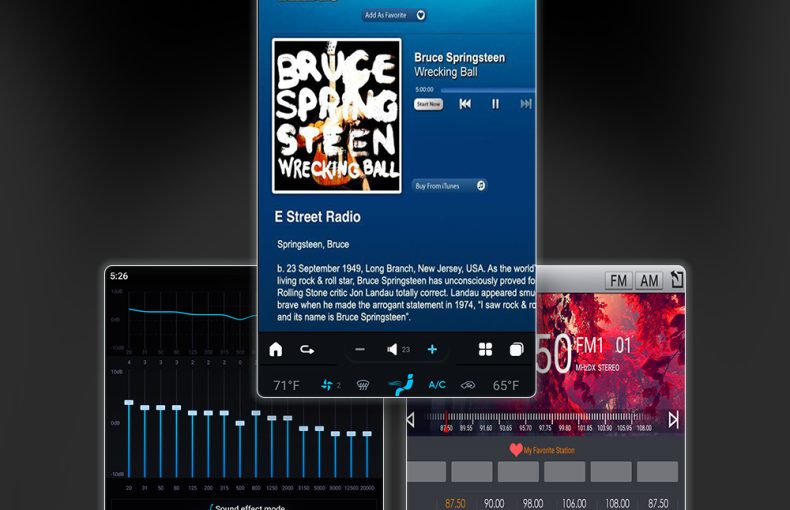Pause the Wrecking Ball track

(495, 104)
